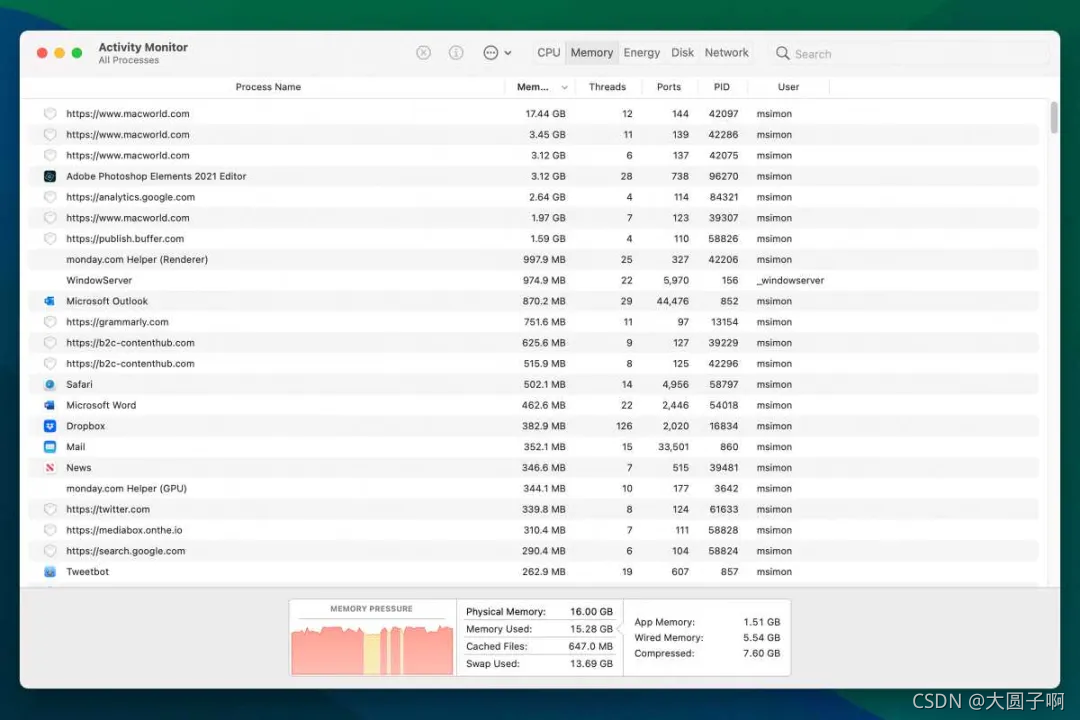The width and height of the screenshot is (1080, 720).
Task: Click the 44,476 ports value for Outlook
Action: tap(671, 301)
